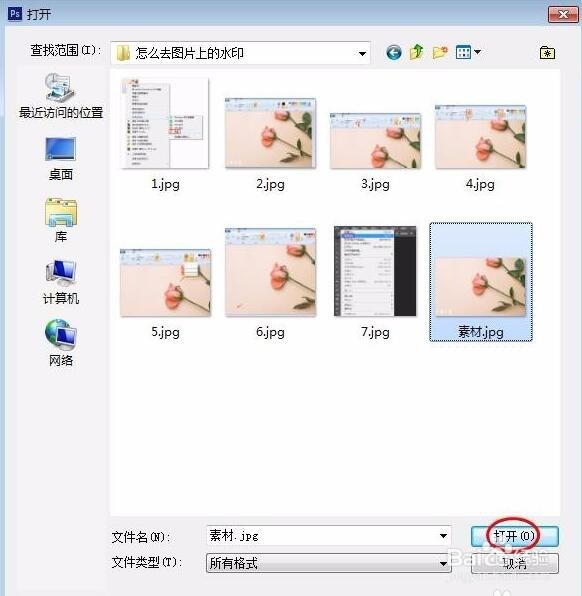Click the folder icon in the look-in box
The image size is (582, 596).
click(x=124, y=53)
